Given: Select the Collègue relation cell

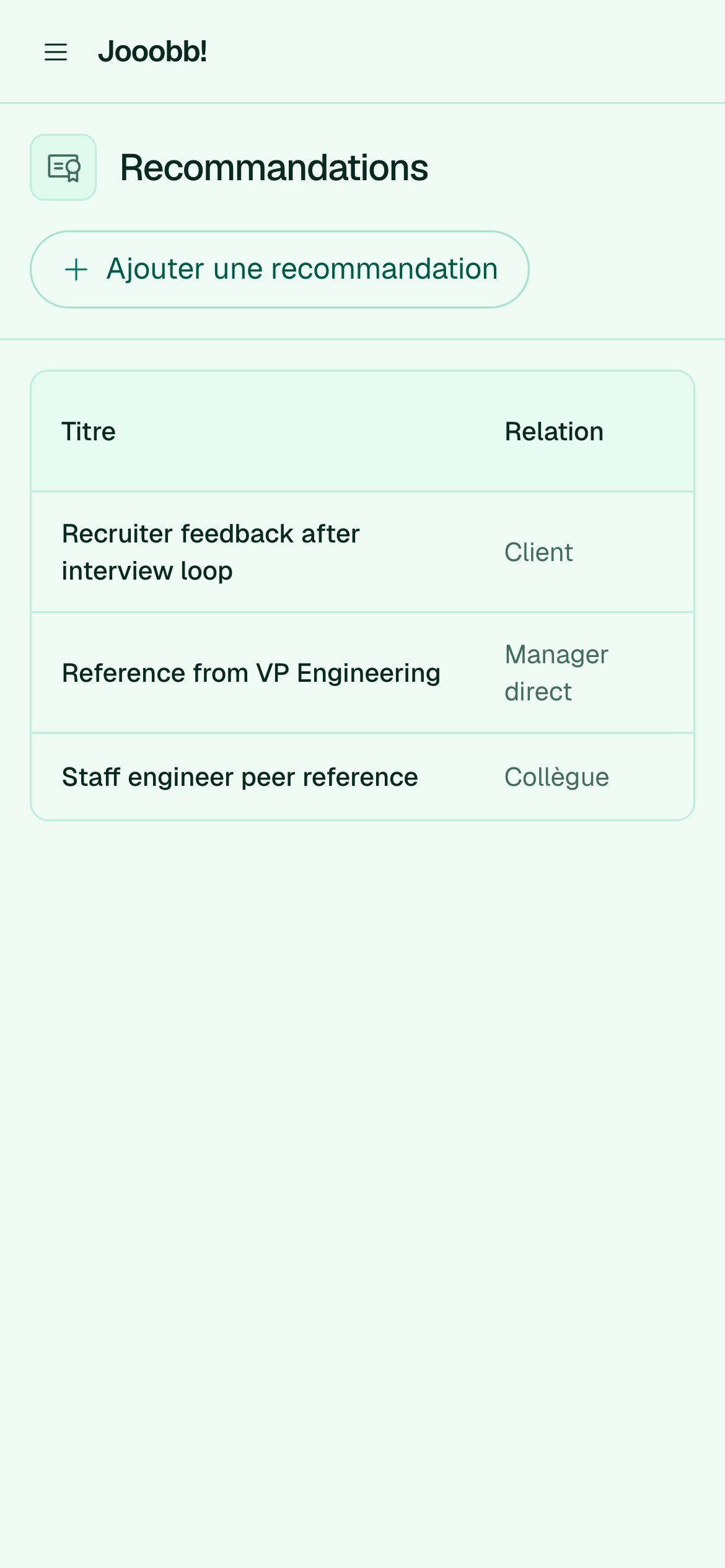Looking at the screenshot, I should pyautogui.click(x=556, y=777).
